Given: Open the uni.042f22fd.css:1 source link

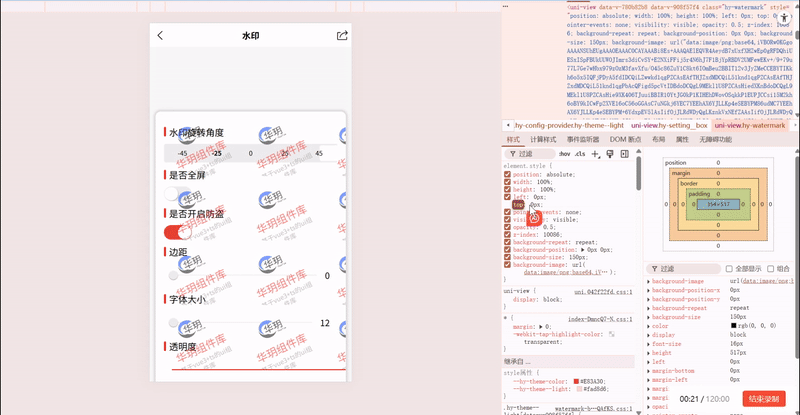Looking at the screenshot, I should (603, 291).
